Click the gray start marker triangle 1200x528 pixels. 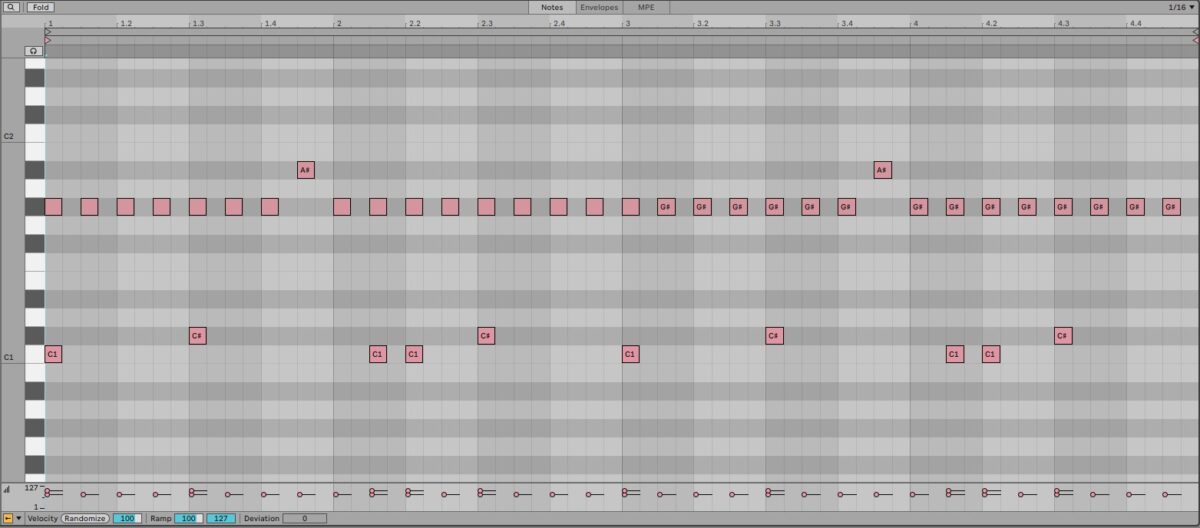tap(48, 32)
